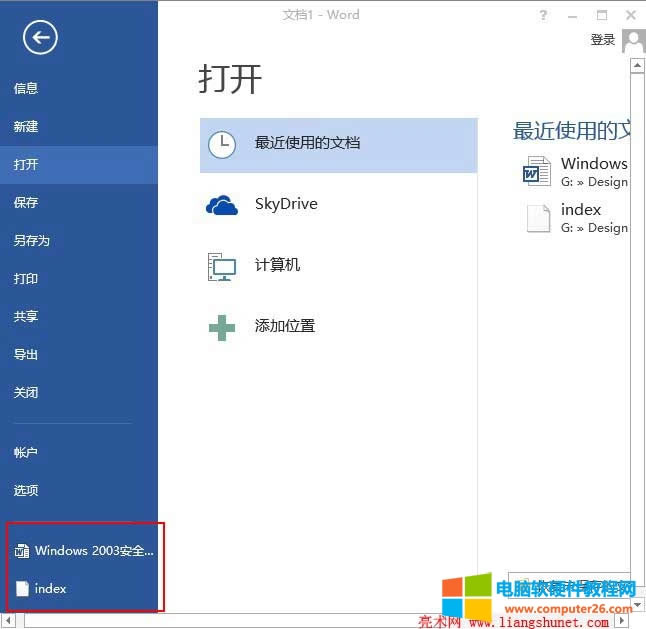Screen dimensions: 646x629
Task: Open 选项 (Options) in the sidebar
Action: (x=26, y=491)
